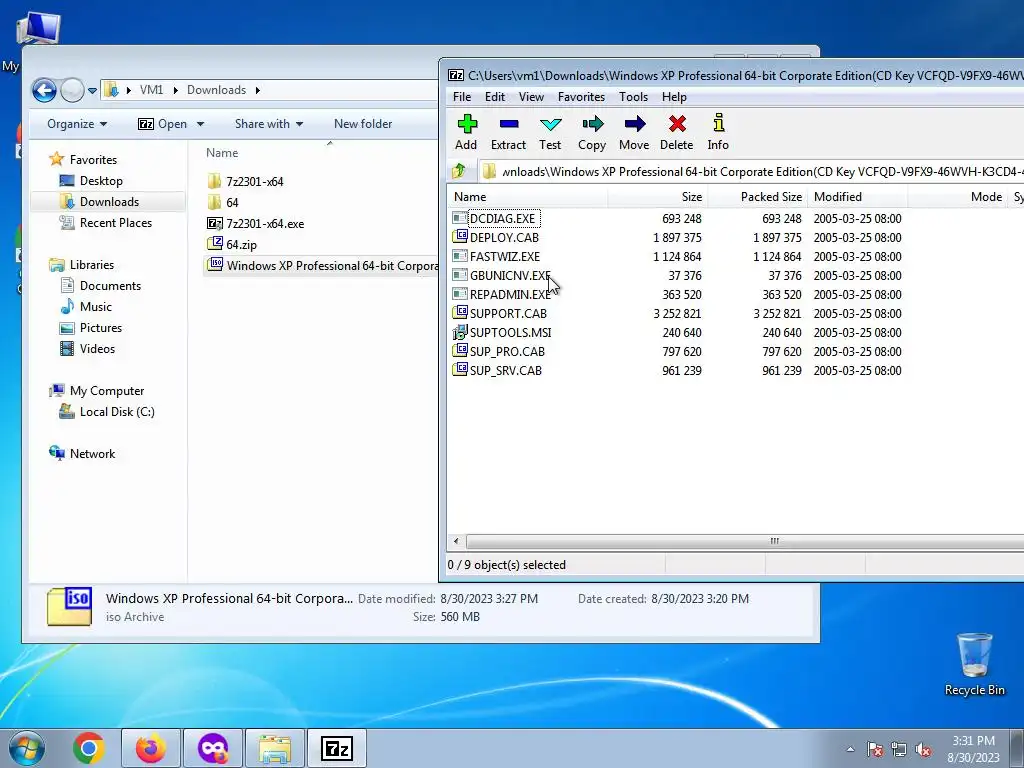Select DCDIAG.EXE in the archive list
Viewport: 1024px width, 768px height.
tap(502, 218)
